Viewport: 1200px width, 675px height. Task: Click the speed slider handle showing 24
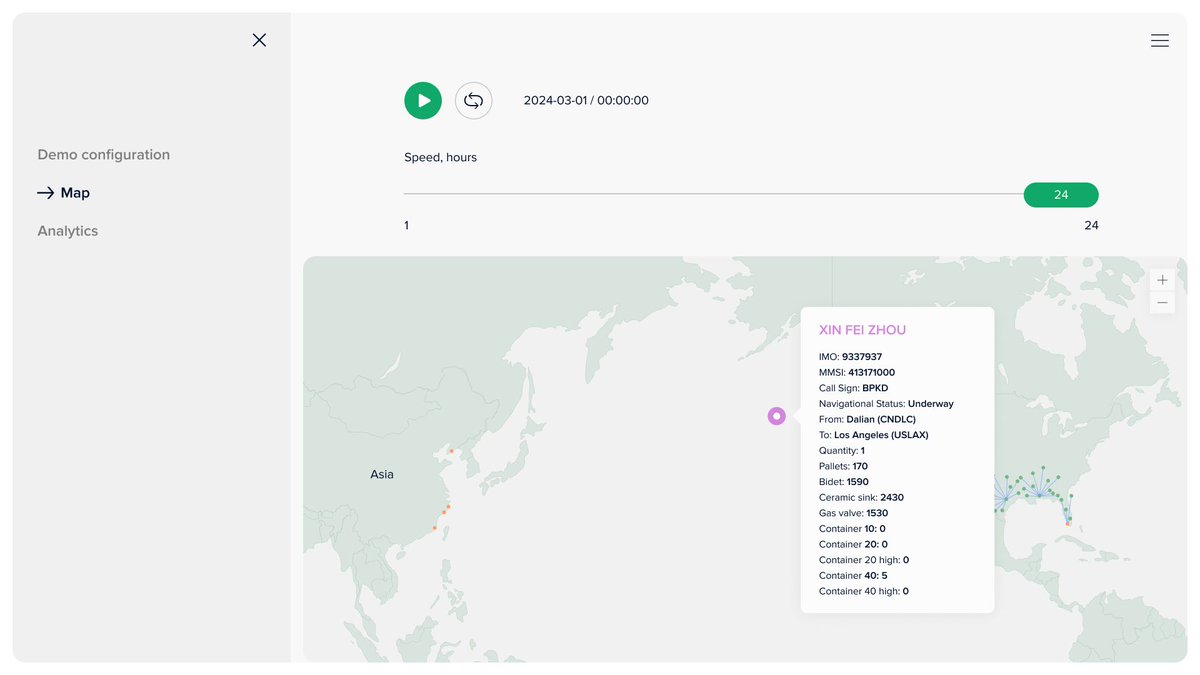[1061, 195]
